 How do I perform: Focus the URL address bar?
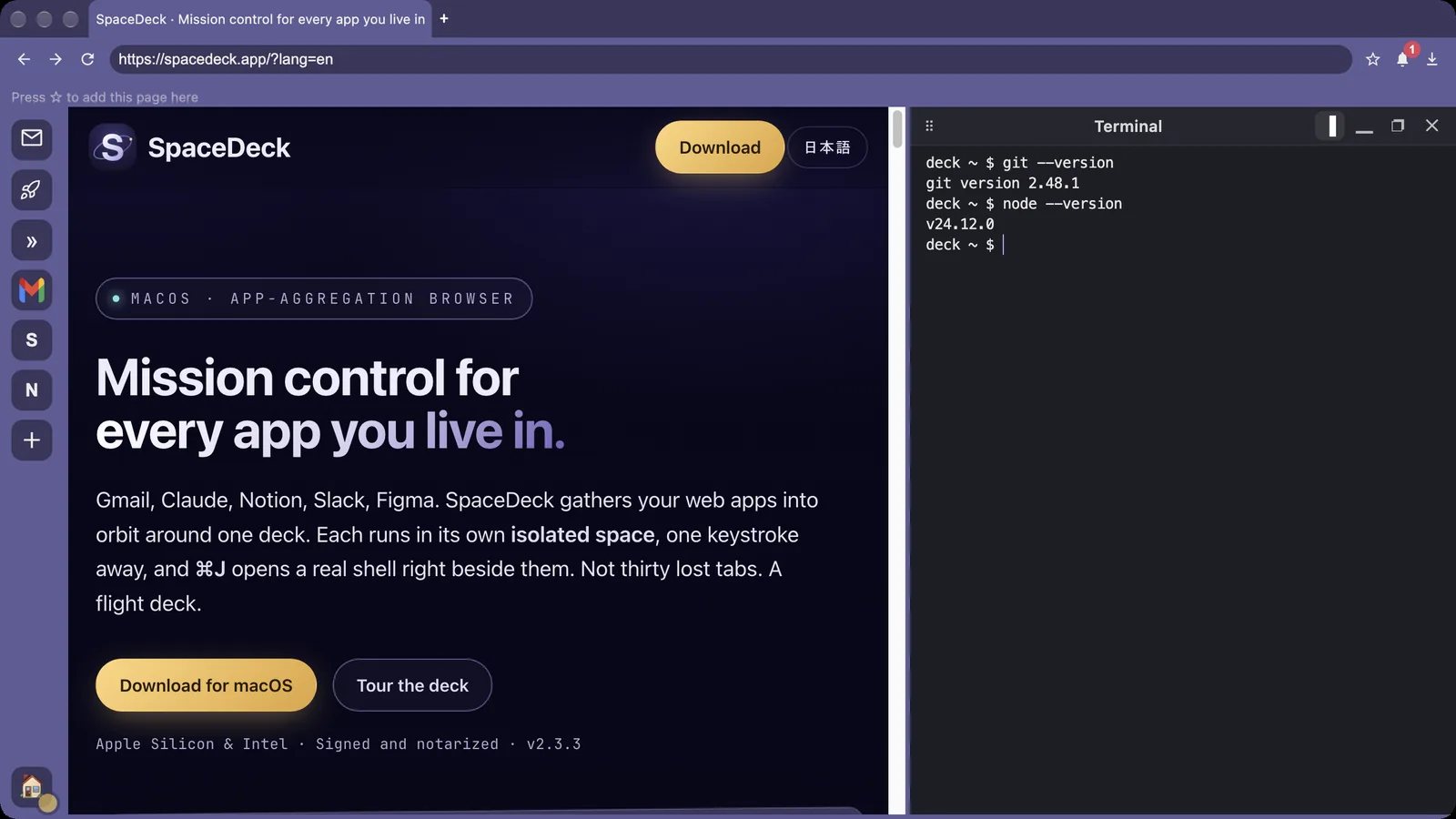click(731, 59)
